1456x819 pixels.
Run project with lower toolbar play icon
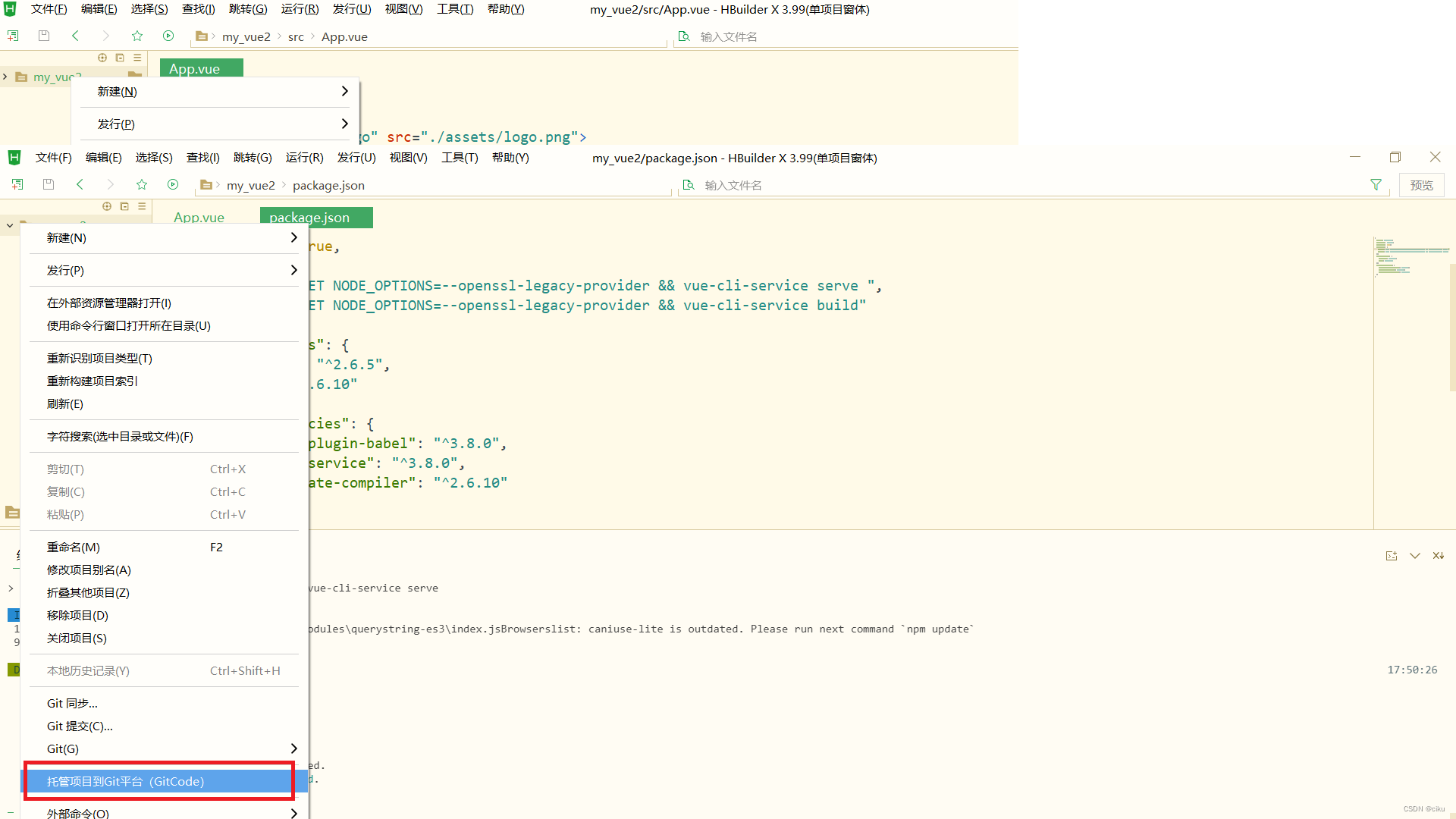[x=173, y=184]
